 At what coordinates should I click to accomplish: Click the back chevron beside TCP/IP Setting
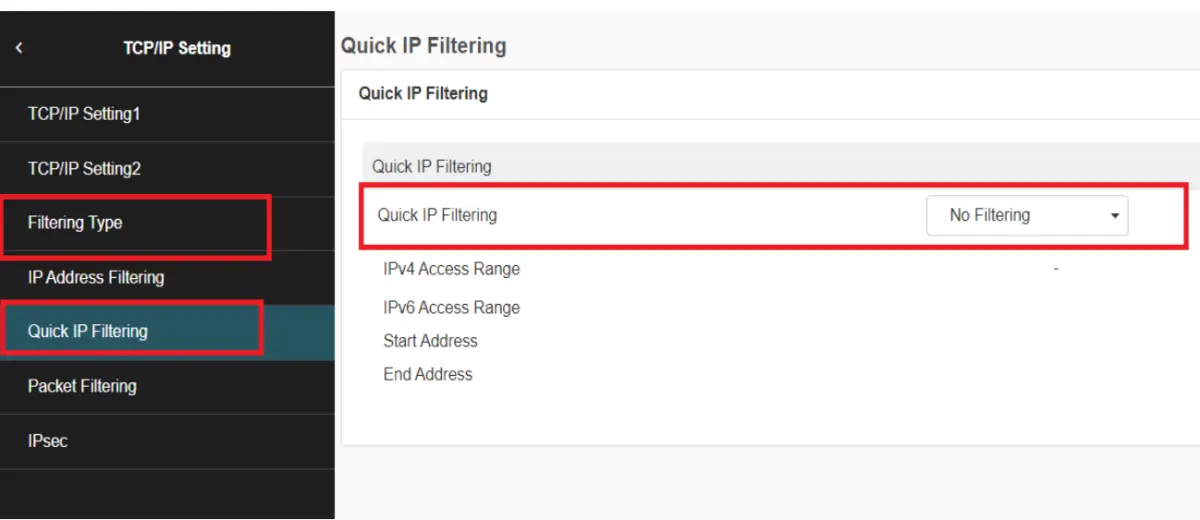coord(19,47)
